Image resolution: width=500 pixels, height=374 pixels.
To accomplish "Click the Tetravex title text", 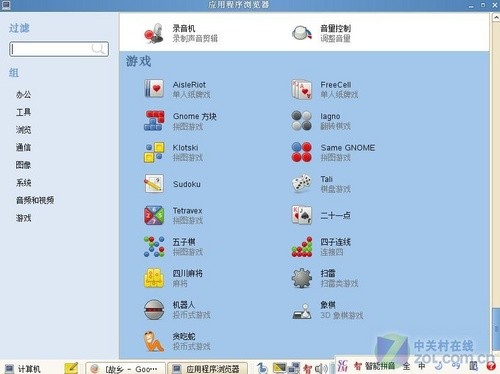I will [187, 211].
